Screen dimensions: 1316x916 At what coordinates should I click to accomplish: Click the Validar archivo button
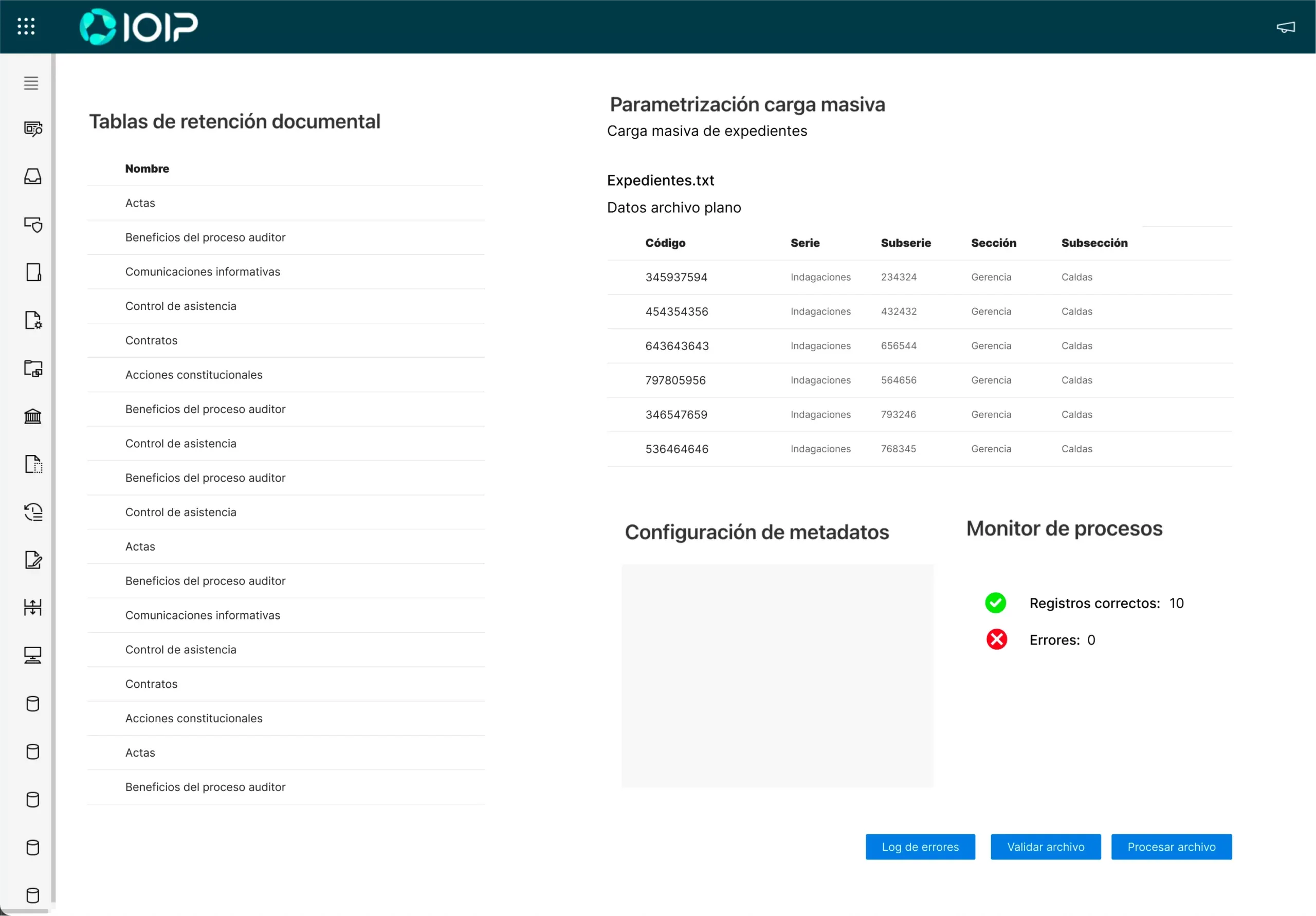(1046, 847)
